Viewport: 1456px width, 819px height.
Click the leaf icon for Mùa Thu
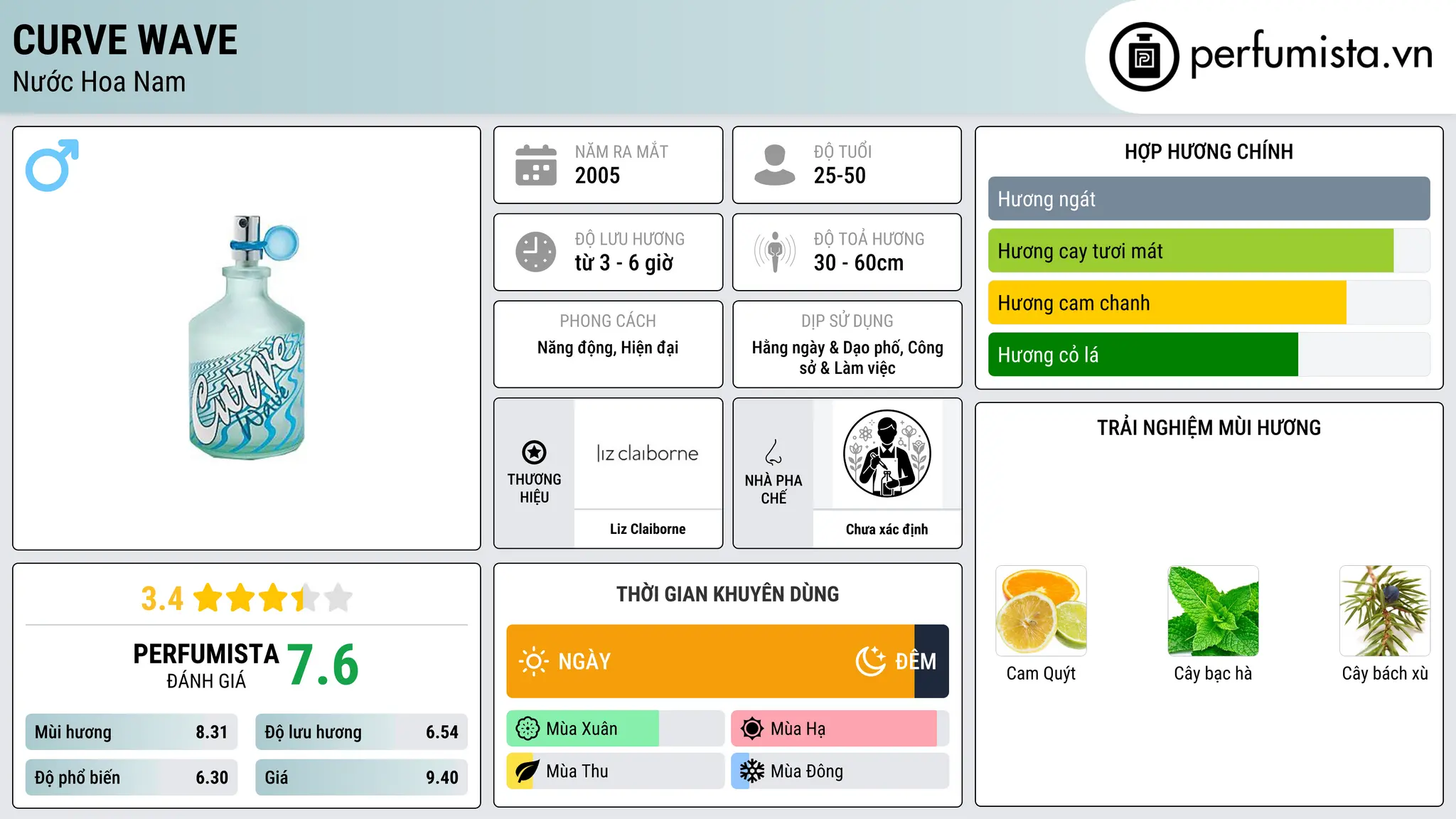point(528,771)
